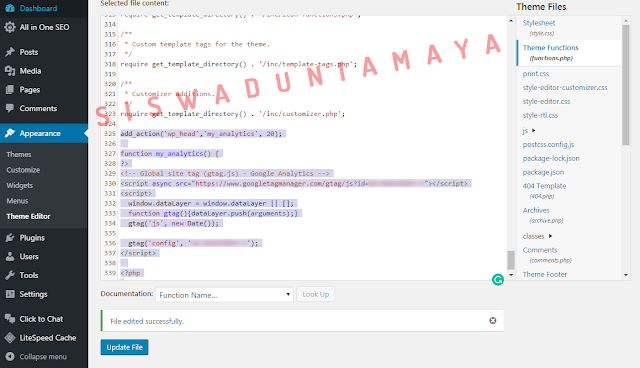Select Appearance menu label
Image resolution: width=640 pixels, height=368 pixels.
pos(40,133)
